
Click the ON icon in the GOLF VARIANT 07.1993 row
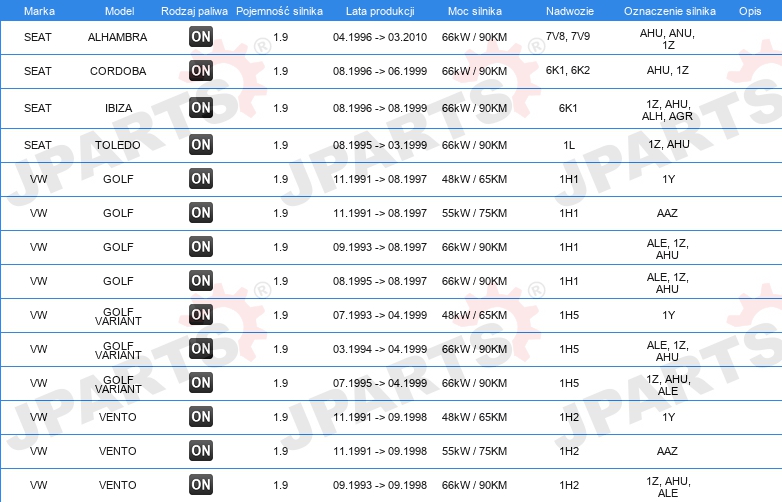201,314
